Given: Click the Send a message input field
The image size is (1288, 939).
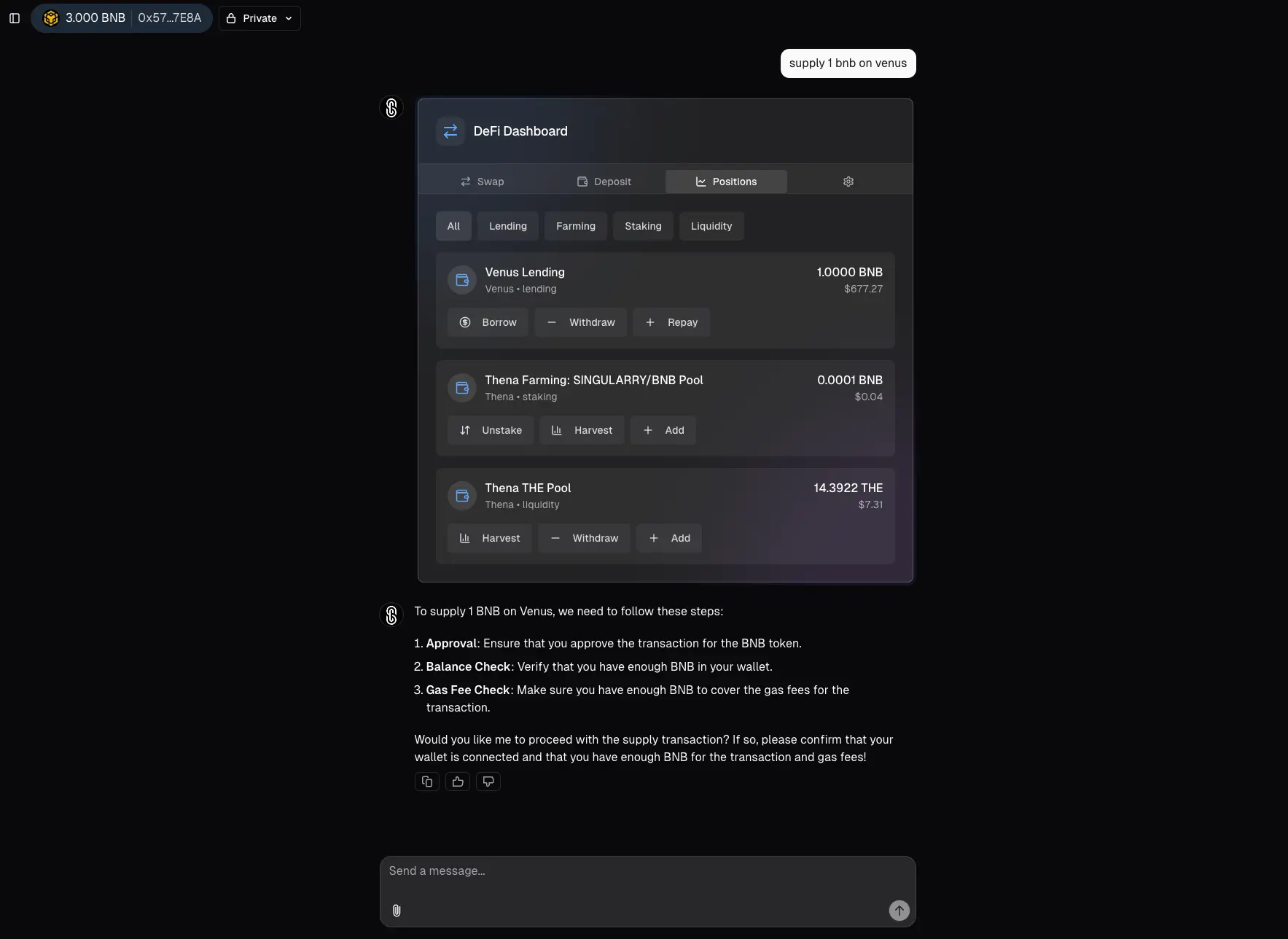Looking at the screenshot, I should (x=647, y=877).
